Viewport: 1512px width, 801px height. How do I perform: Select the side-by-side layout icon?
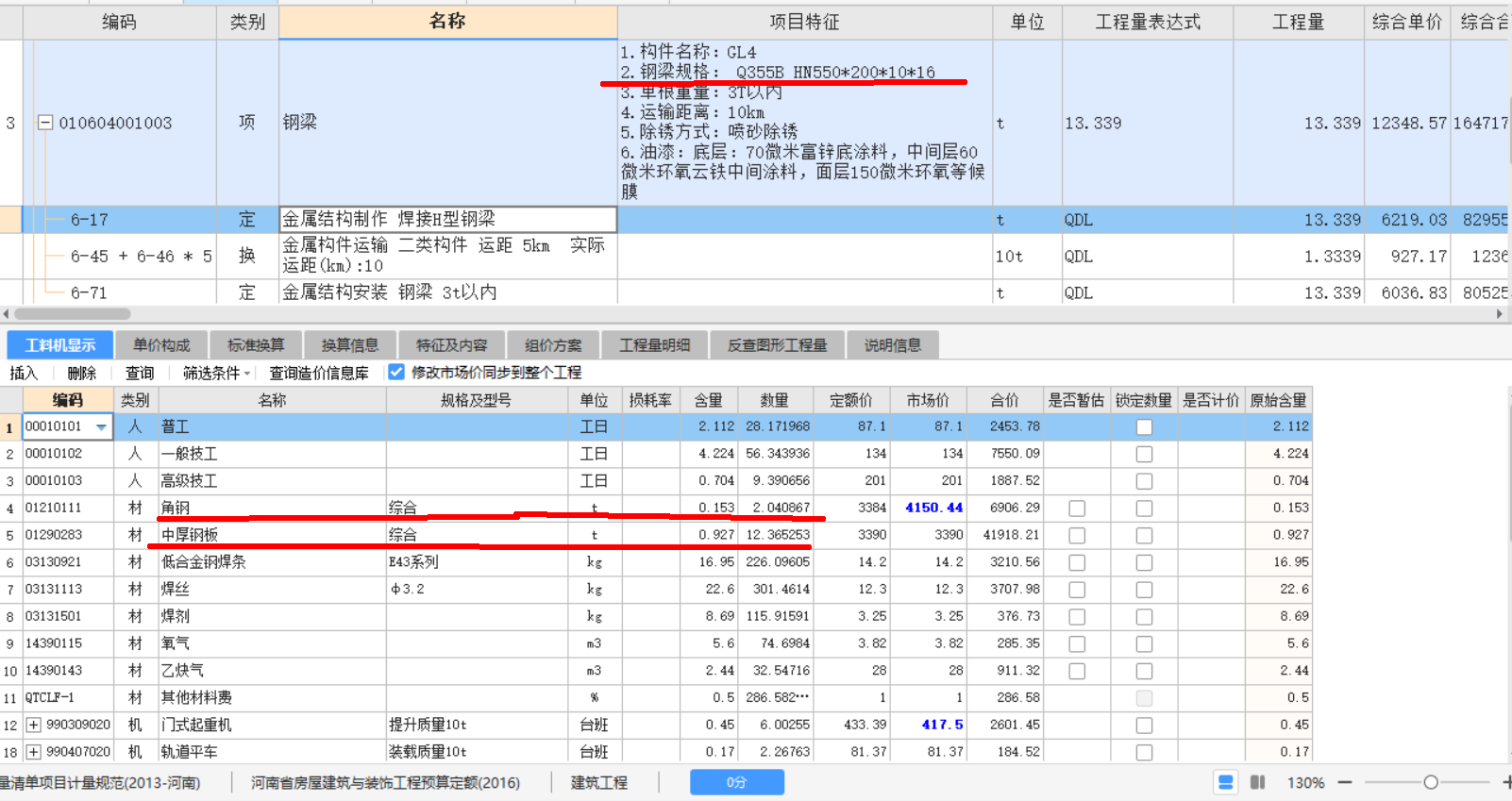(x=1257, y=782)
